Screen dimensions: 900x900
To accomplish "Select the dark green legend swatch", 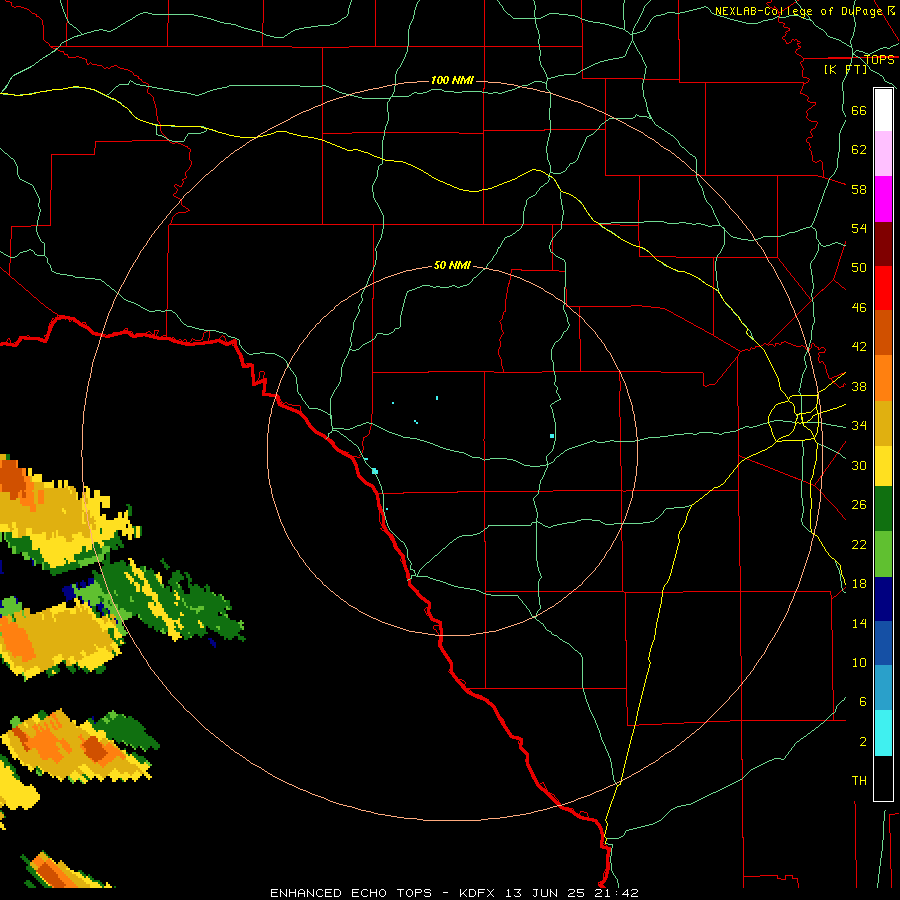I will [883, 509].
